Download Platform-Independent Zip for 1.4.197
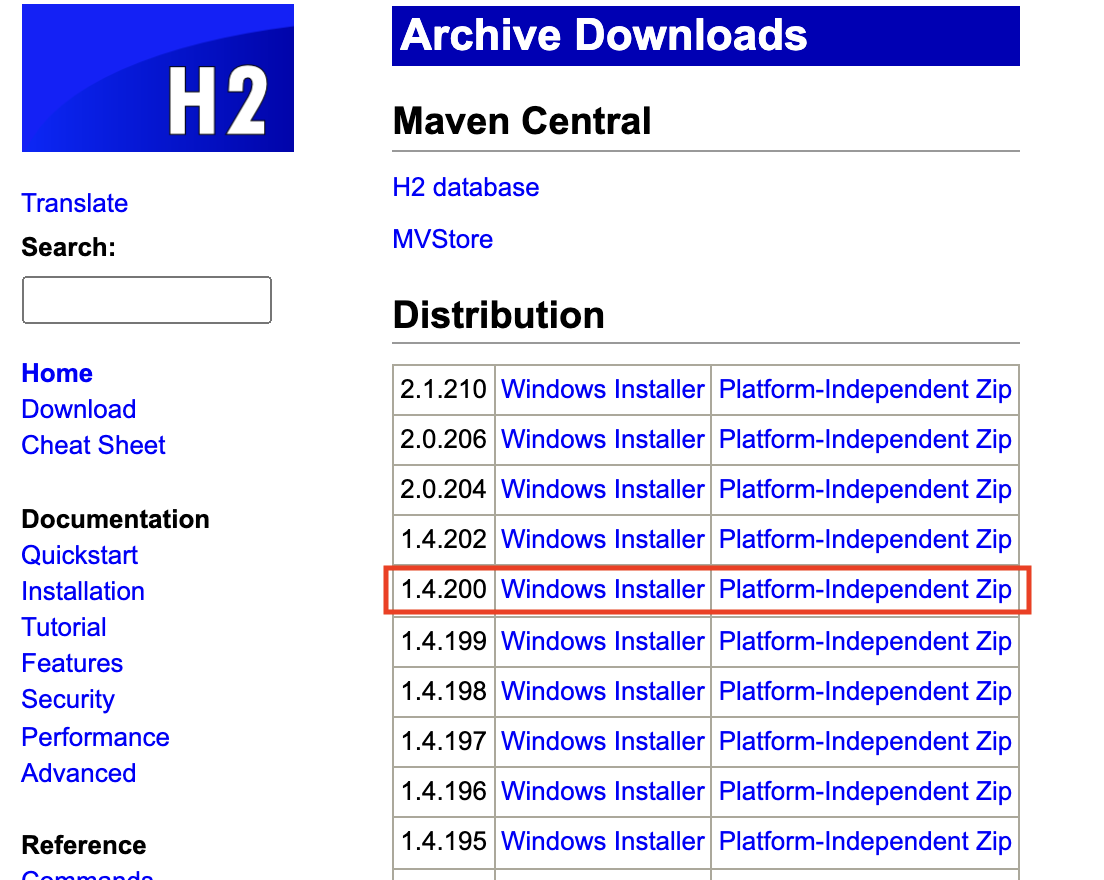This screenshot has width=1104, height=880. (865, 741)
